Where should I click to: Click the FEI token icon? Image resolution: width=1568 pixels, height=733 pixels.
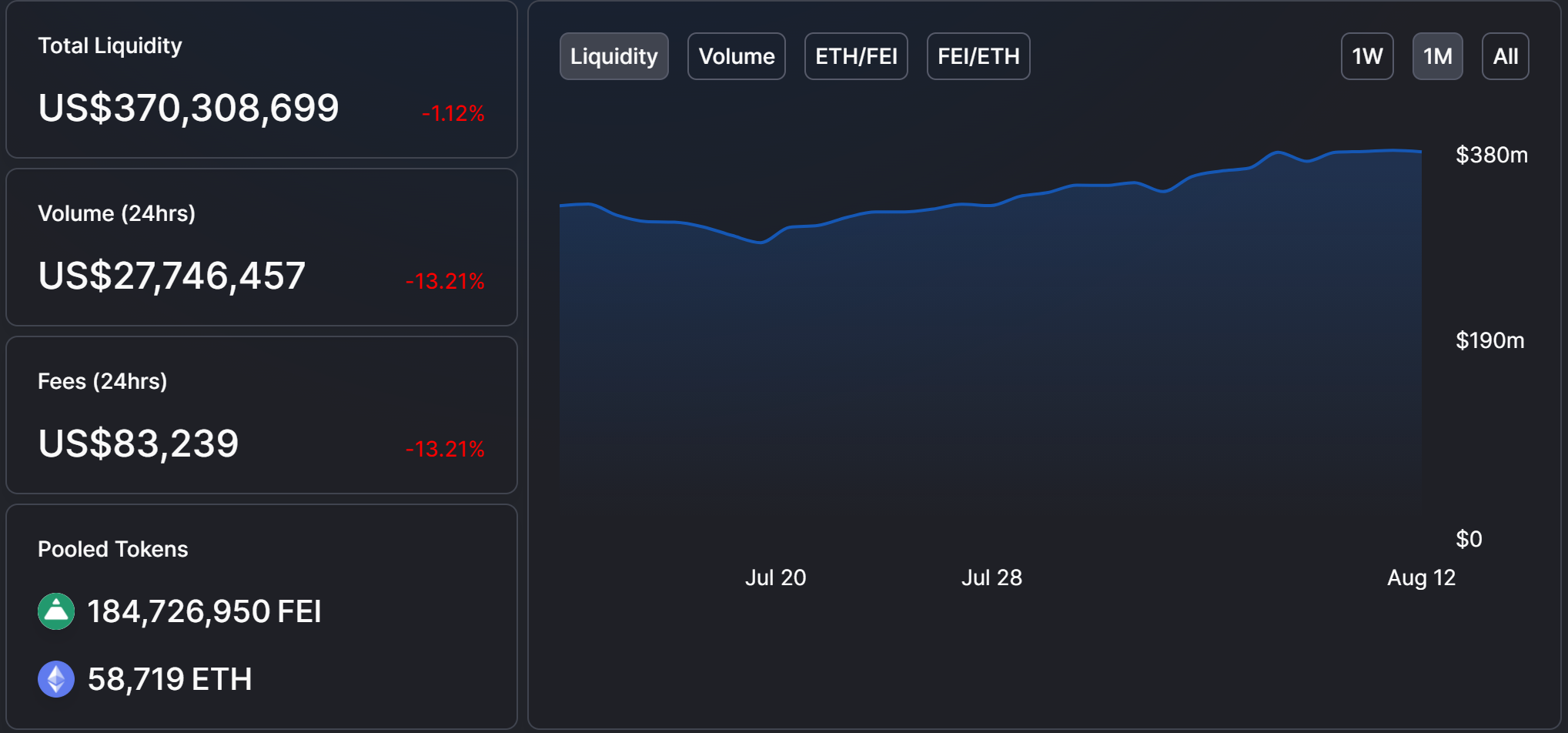[x=56, y=611]
